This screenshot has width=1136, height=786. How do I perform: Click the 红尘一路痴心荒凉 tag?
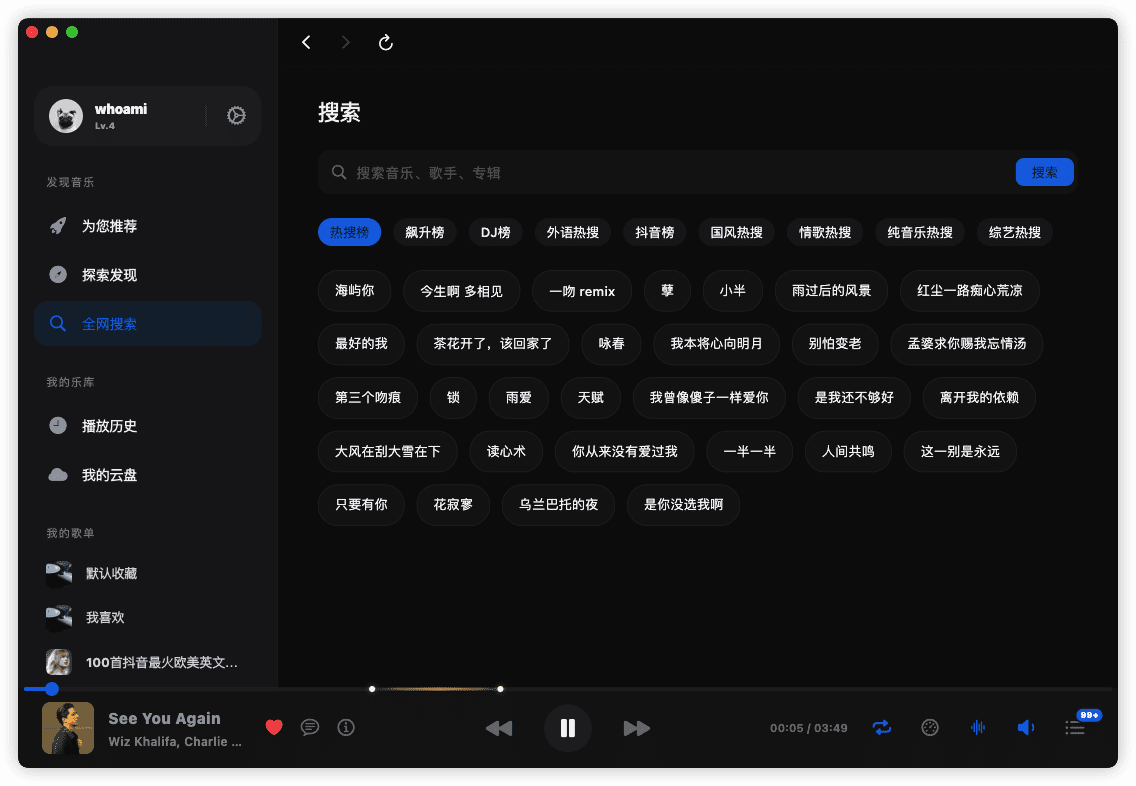pos(969,290)
